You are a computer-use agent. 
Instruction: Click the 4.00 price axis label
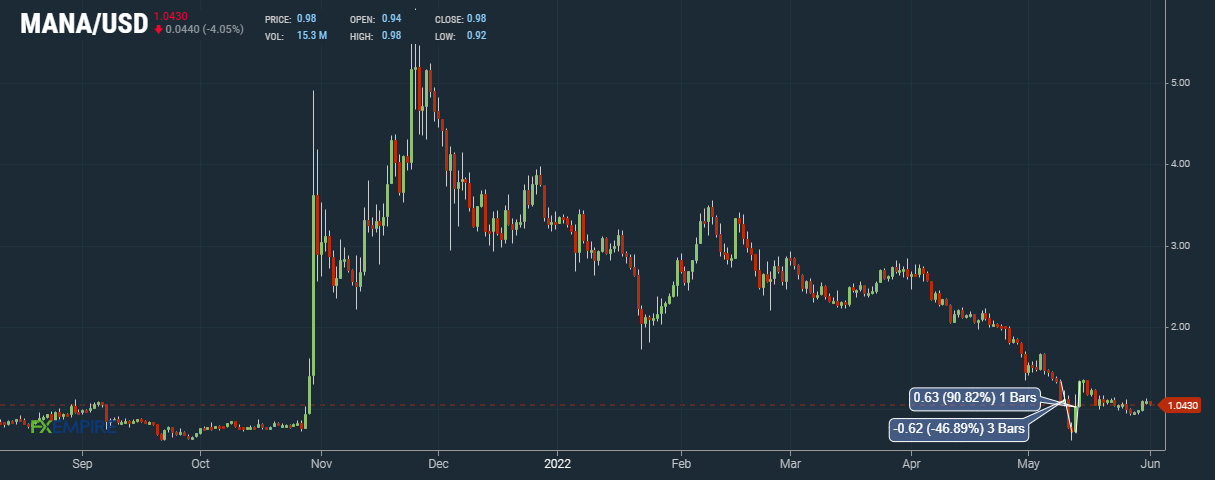coord(1179,164)
